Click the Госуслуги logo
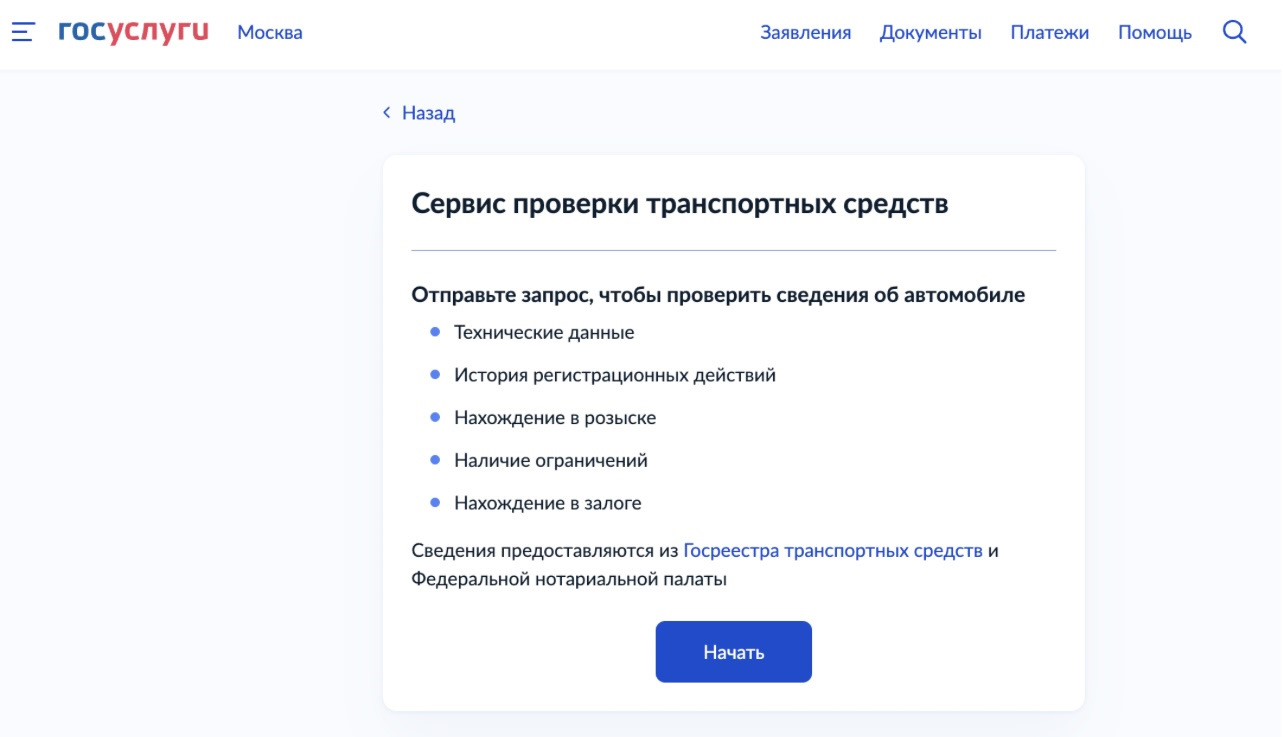The width and height of the screenshot is (1284, 737). pyautogui.click(x=134, y=31)
